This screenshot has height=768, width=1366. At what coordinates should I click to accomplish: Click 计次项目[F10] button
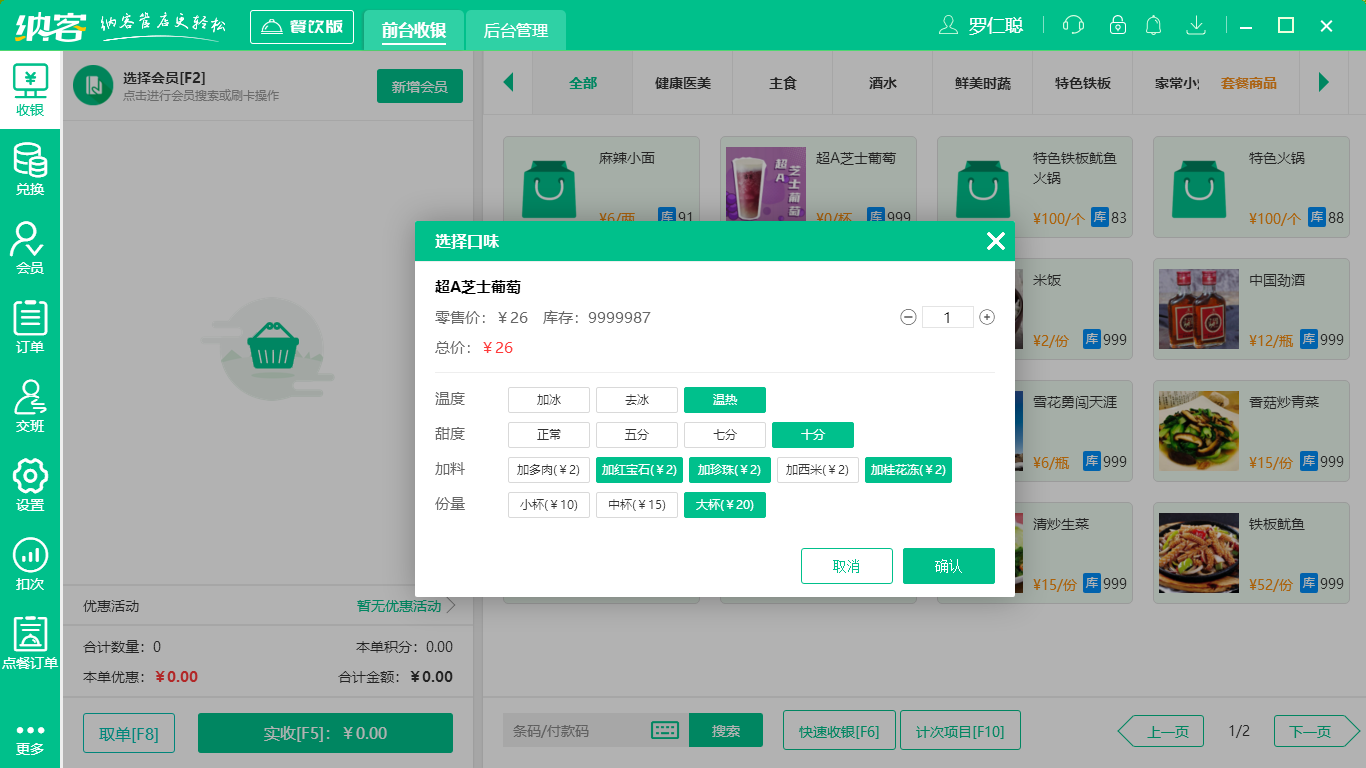[x=960, y=730]
